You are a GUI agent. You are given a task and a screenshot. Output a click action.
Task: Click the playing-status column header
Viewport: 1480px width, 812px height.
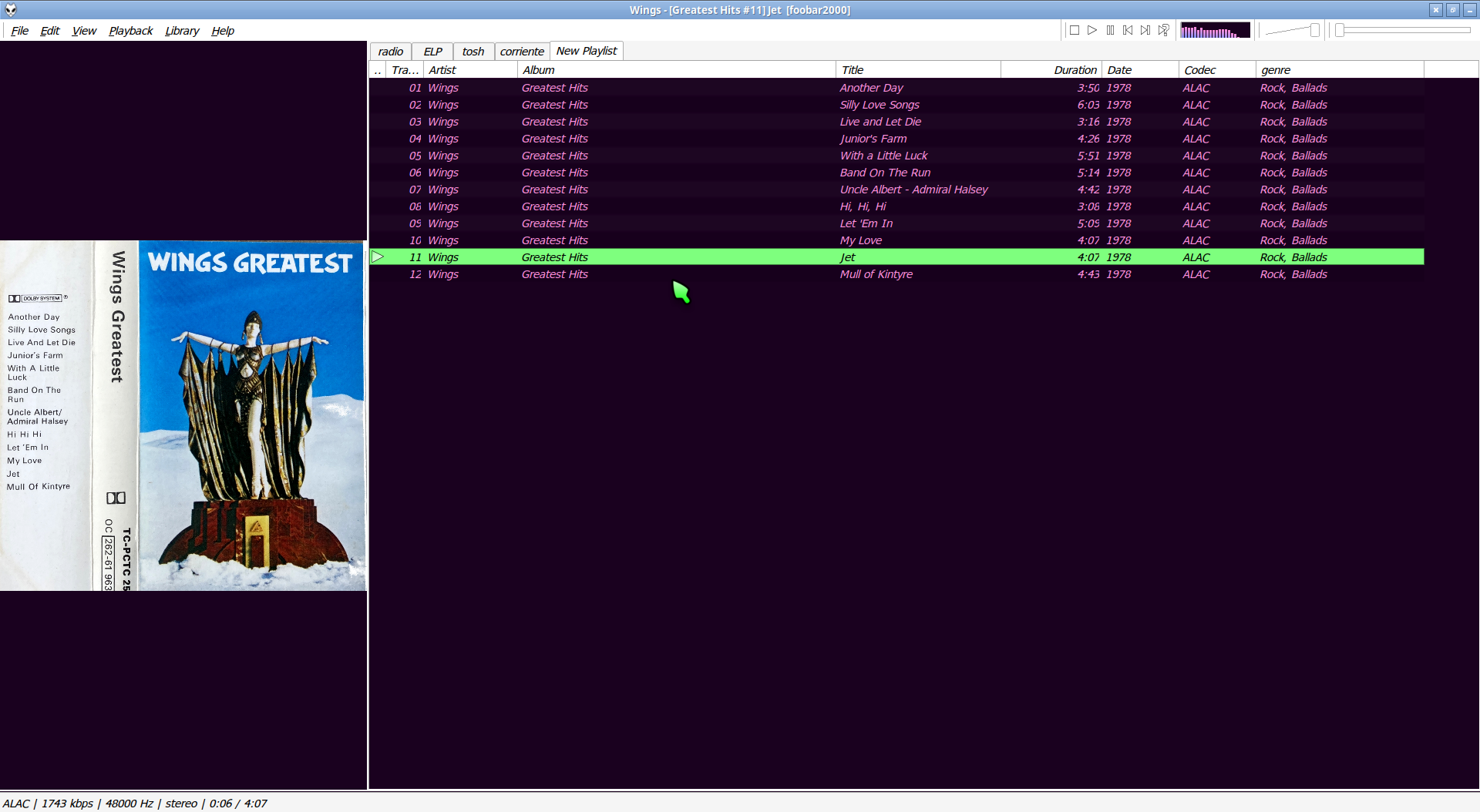point(378,70)
